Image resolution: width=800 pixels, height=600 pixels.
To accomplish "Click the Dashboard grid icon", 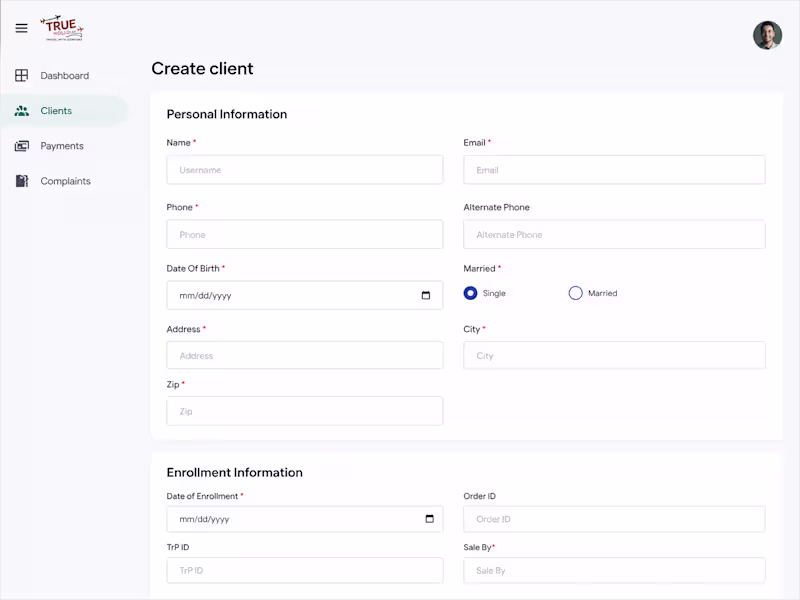I will click(21, 76).
